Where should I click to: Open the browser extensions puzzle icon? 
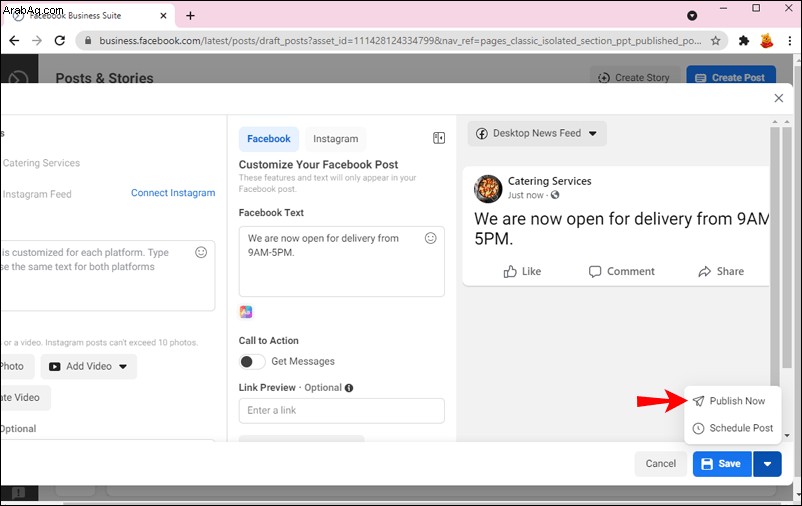[x=744, y=41]
